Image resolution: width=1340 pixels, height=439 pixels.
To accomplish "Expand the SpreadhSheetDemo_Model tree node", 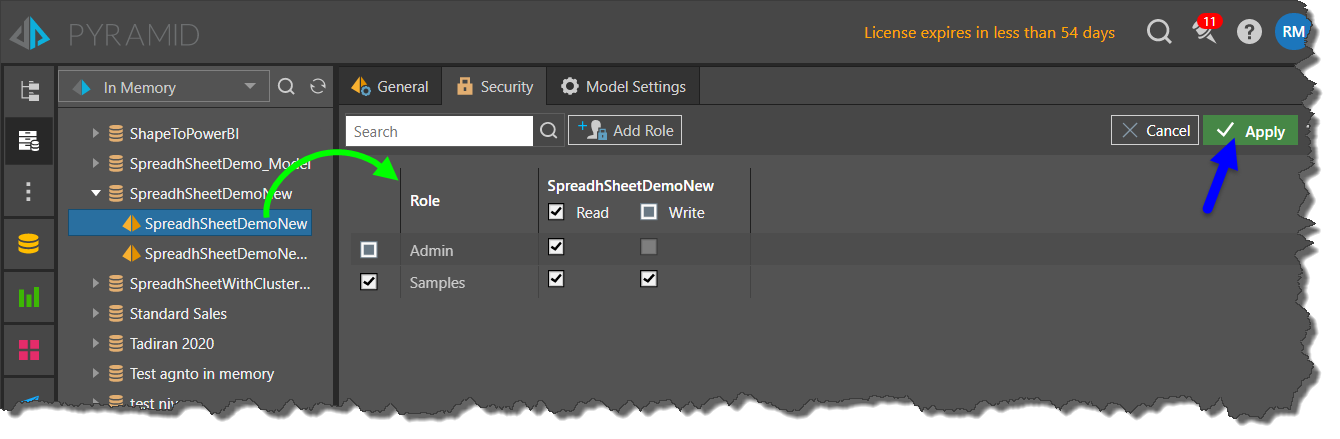I will pos(96,163).
